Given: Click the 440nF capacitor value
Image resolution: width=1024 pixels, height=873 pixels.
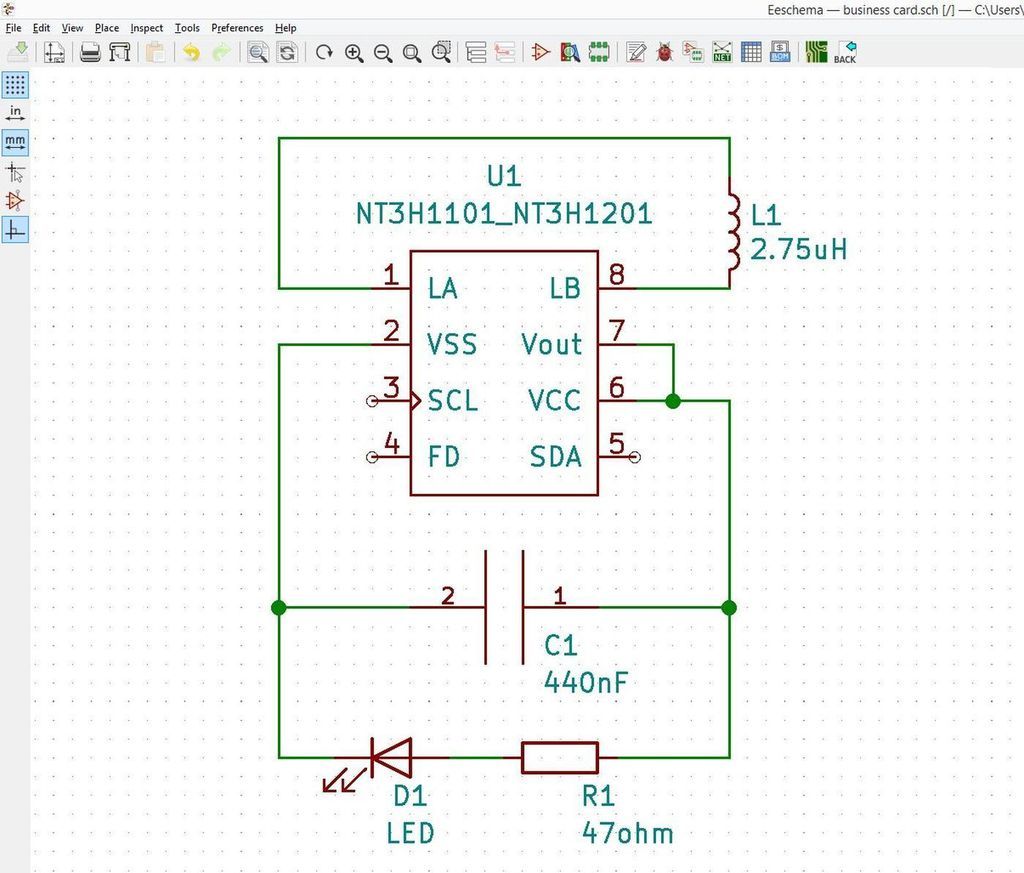Looking at the screenshot, I should tap(586, 682).
